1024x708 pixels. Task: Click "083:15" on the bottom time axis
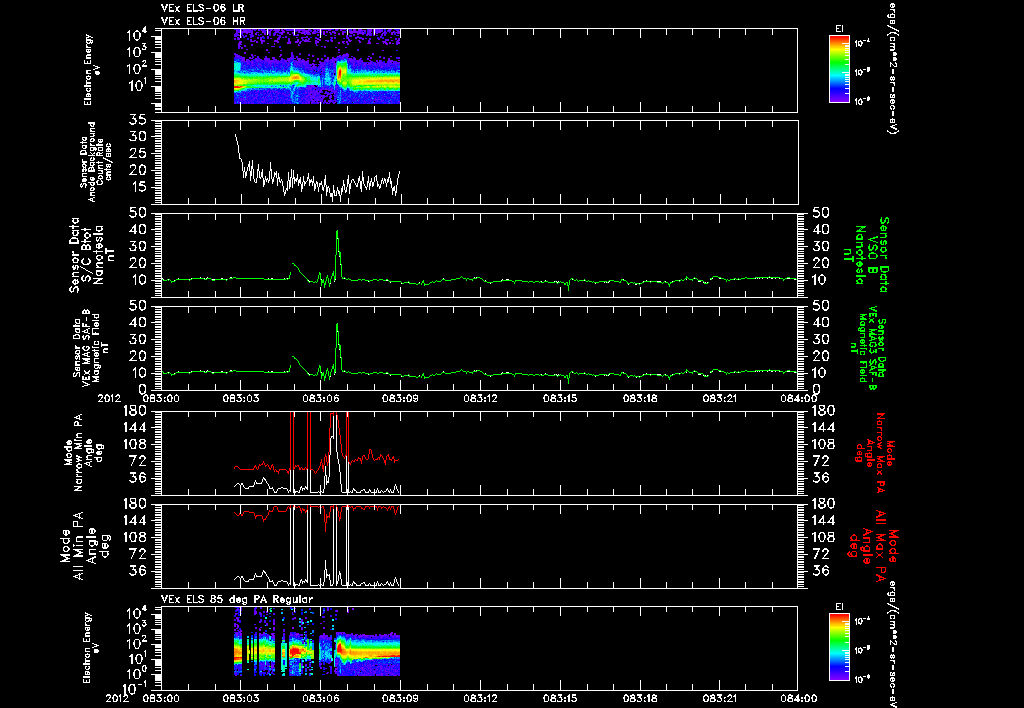click(x=560, y=698)
